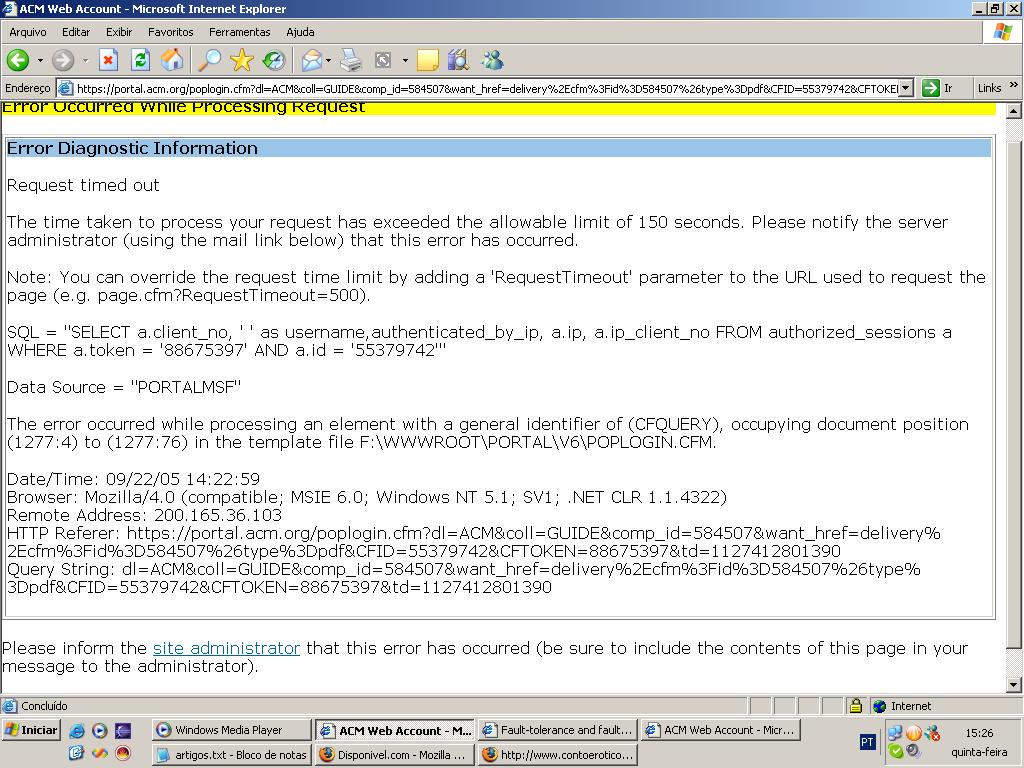Image resolution: width=1024 pixels, height=768 pixels.
Task: Open the orange sphere tray icon
Action: tap(914, 733)
